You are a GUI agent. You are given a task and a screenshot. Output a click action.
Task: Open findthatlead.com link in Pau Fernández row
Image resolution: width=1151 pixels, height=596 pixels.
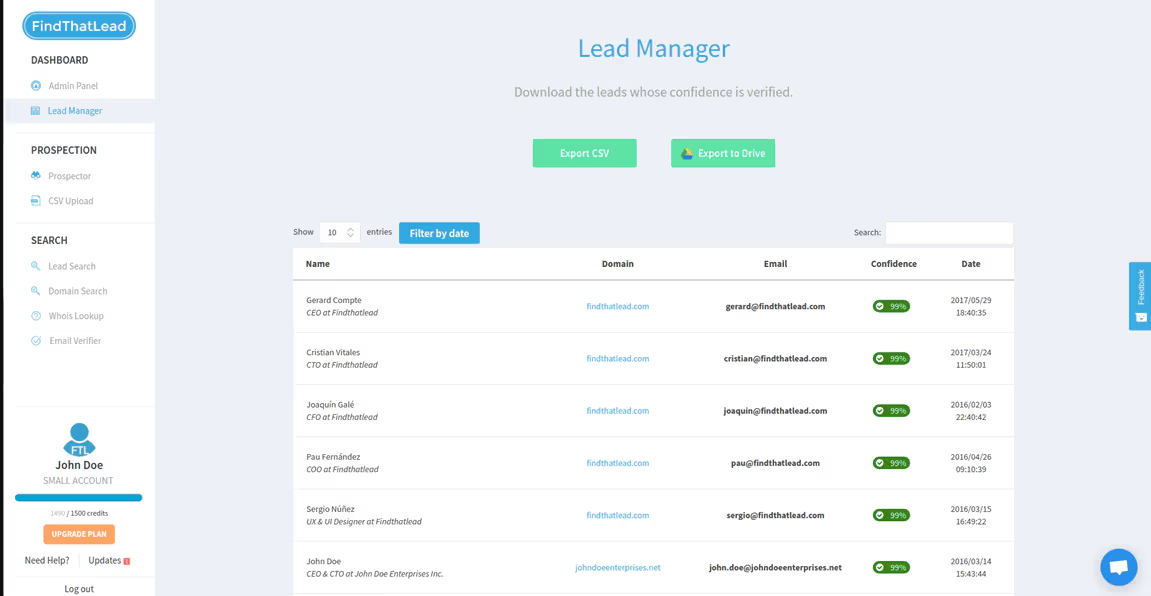point(617,463)
